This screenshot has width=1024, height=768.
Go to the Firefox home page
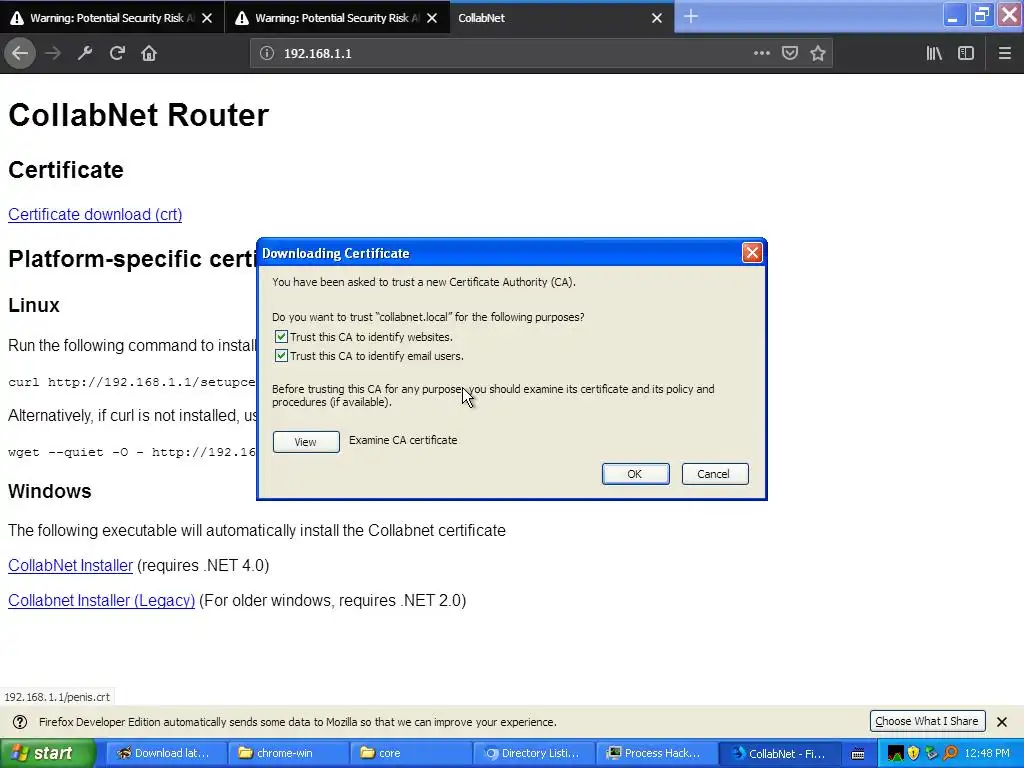click(x=149, y=53)
